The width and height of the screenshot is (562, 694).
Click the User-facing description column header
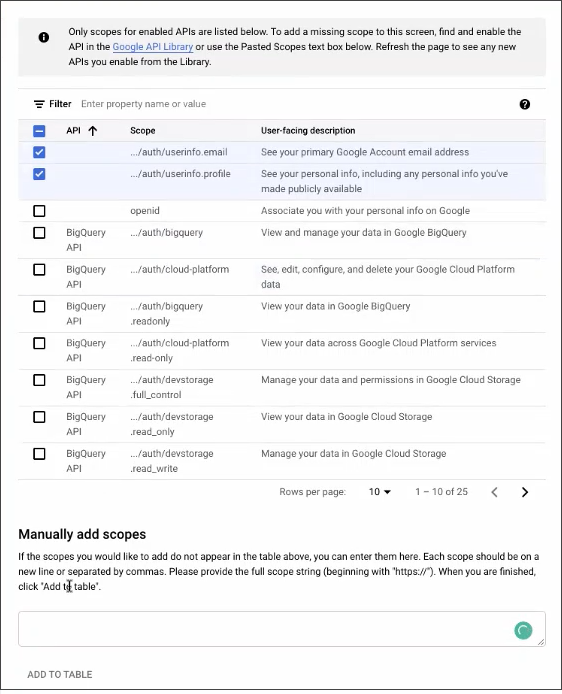point(308,131)
